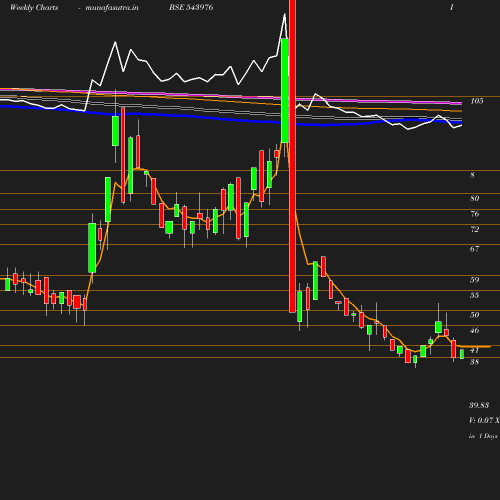Click the 'Weekly Charts' title text
Viewport: 500px width, 500px height.
click(x=34, y=7)
